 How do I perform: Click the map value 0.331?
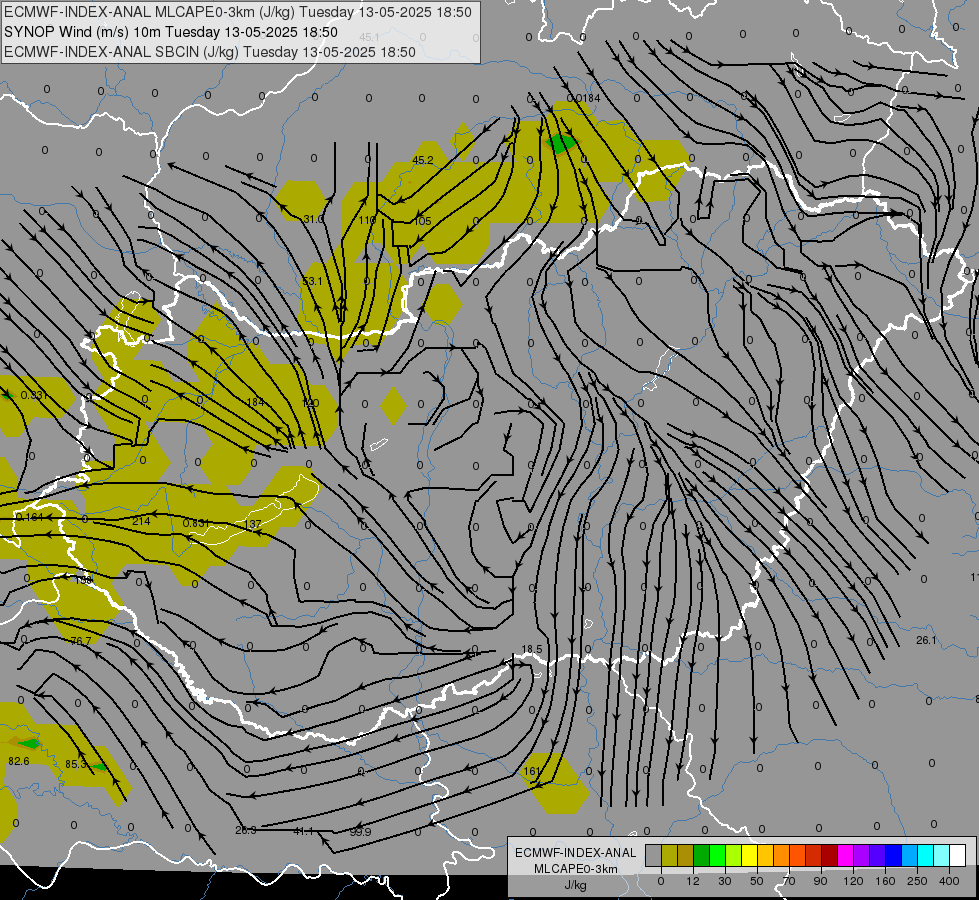click(x=34, y=395)
